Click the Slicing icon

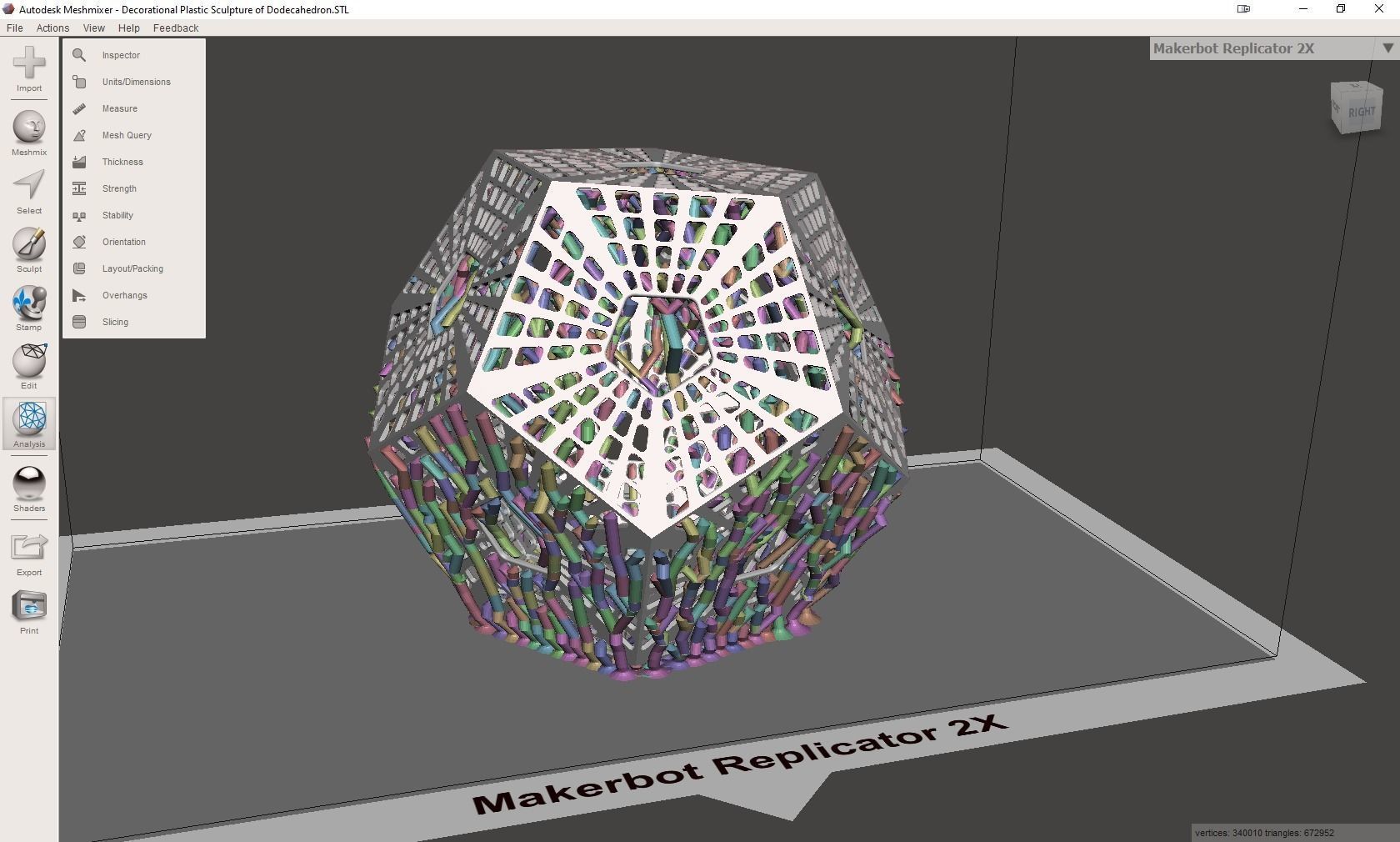79,322
